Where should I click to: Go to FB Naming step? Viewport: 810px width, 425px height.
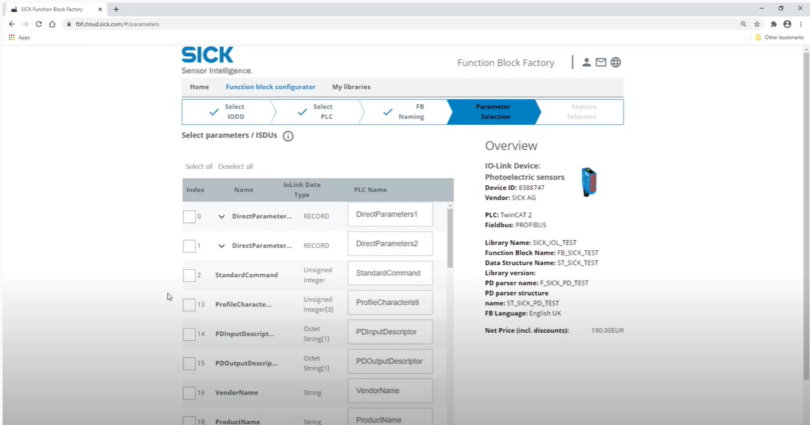click(x=405, y=112)
